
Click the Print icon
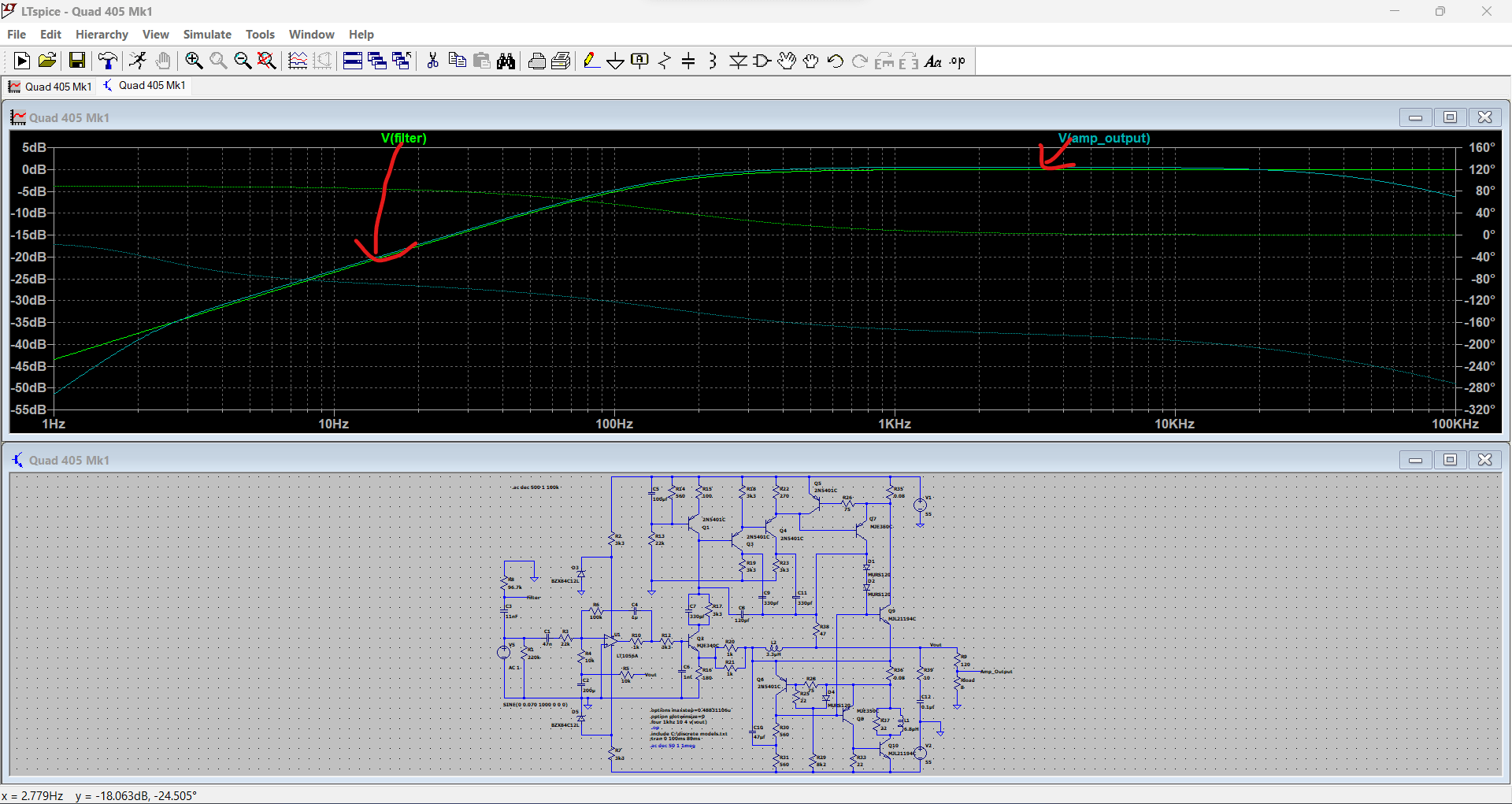[x=537, y=61]
